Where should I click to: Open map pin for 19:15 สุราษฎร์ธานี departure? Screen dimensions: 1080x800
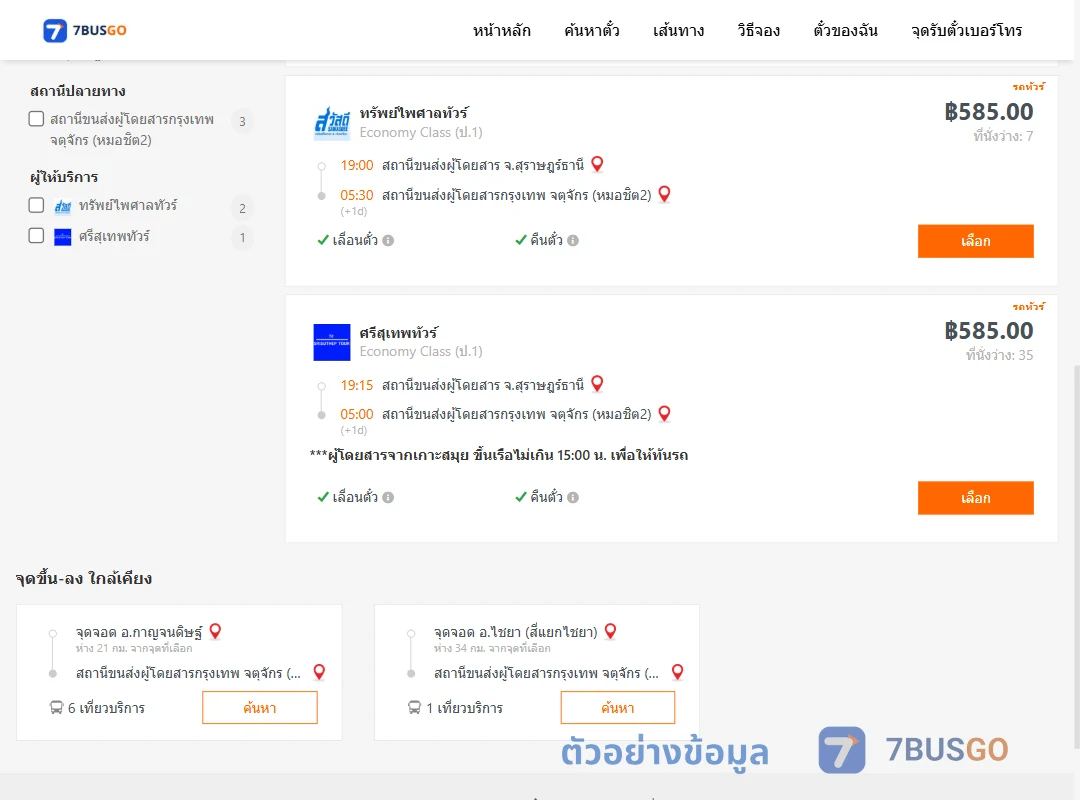(597, 384)
